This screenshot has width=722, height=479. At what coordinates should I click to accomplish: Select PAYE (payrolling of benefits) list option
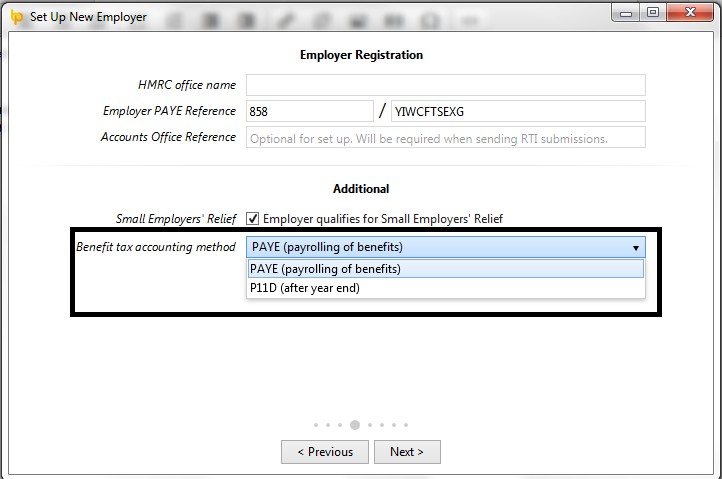(445, 269)
